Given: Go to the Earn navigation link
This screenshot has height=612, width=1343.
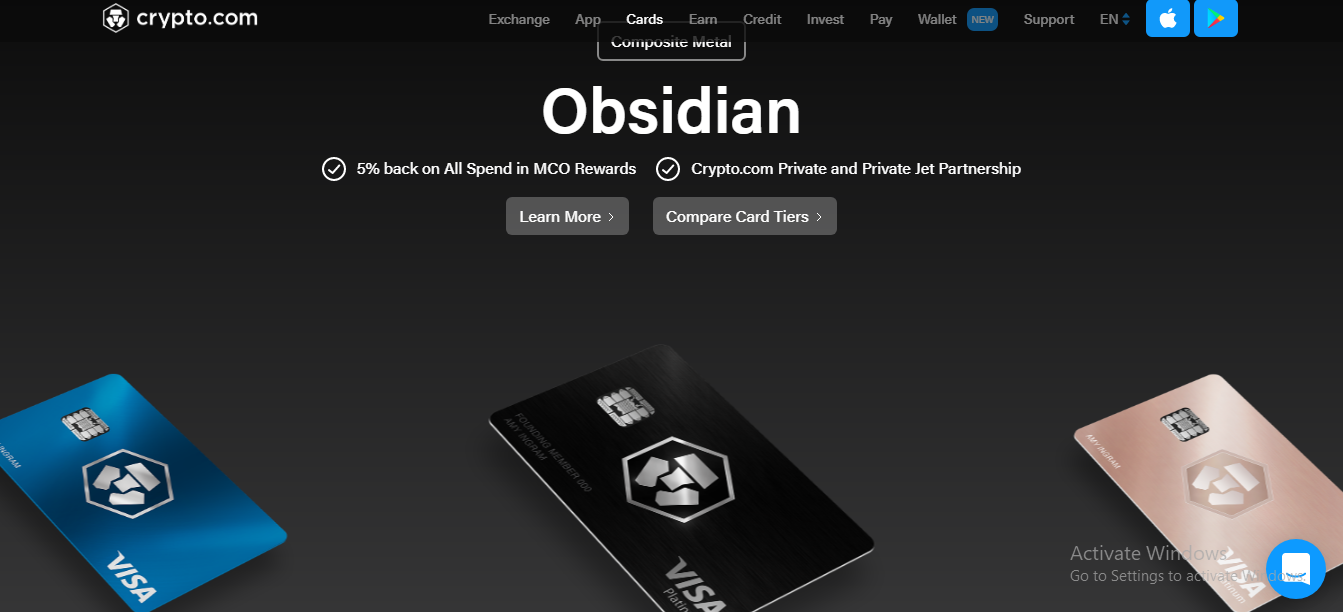Looking at the screenshot, I should click(703, 19).
